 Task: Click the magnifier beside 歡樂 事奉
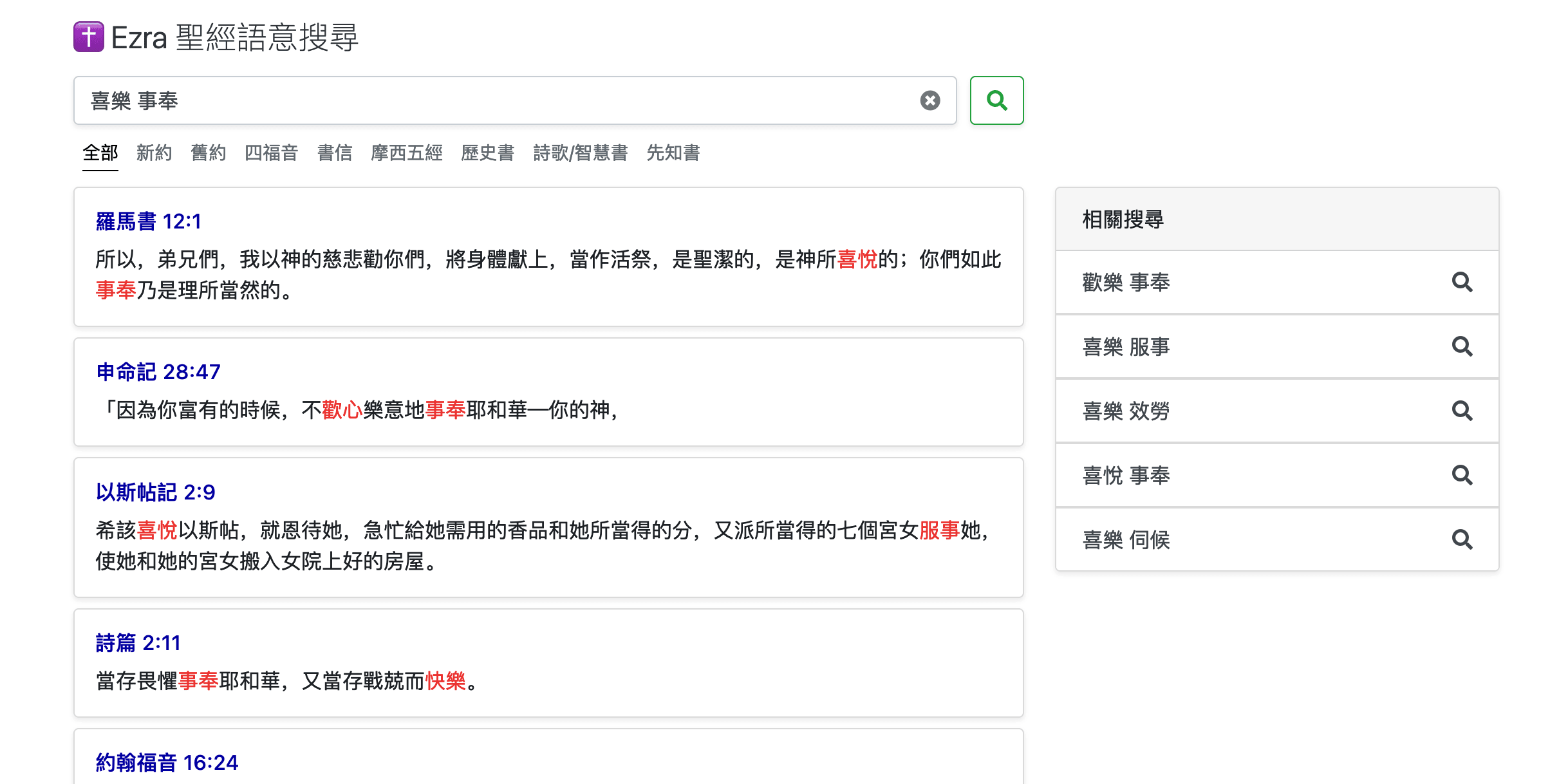(1462, 282)
